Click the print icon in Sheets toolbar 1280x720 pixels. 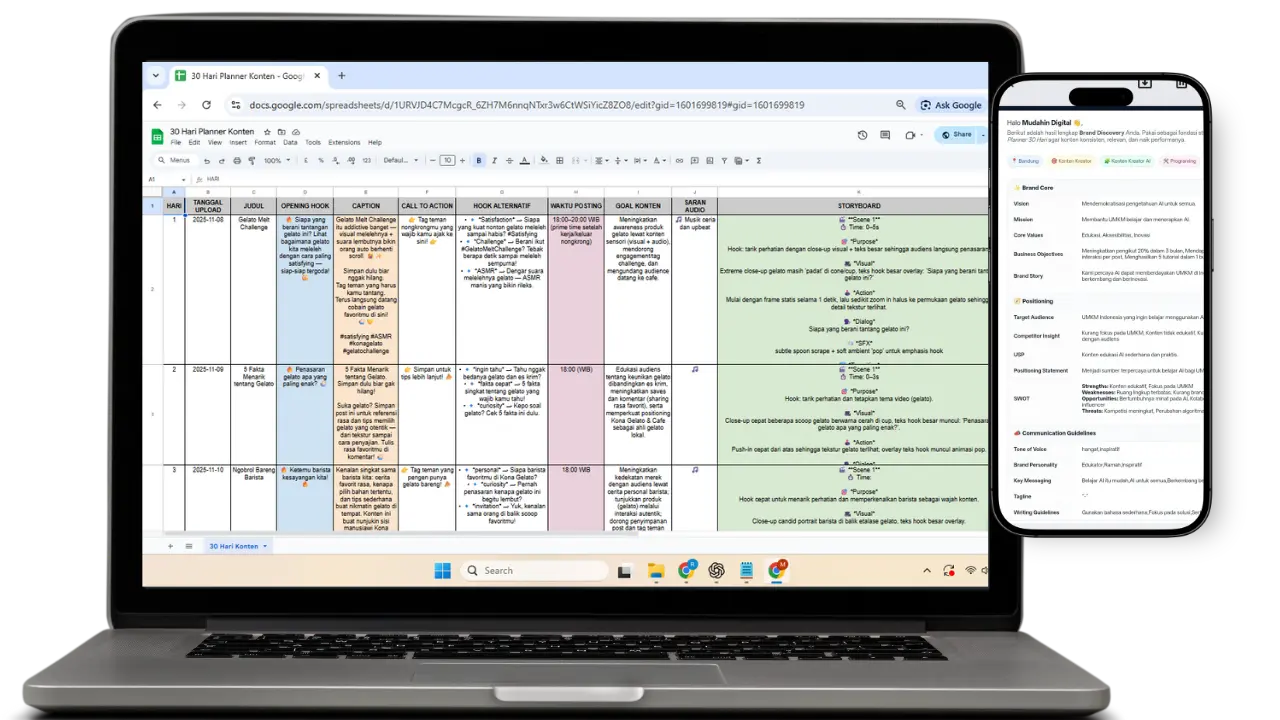pos(236,160)
